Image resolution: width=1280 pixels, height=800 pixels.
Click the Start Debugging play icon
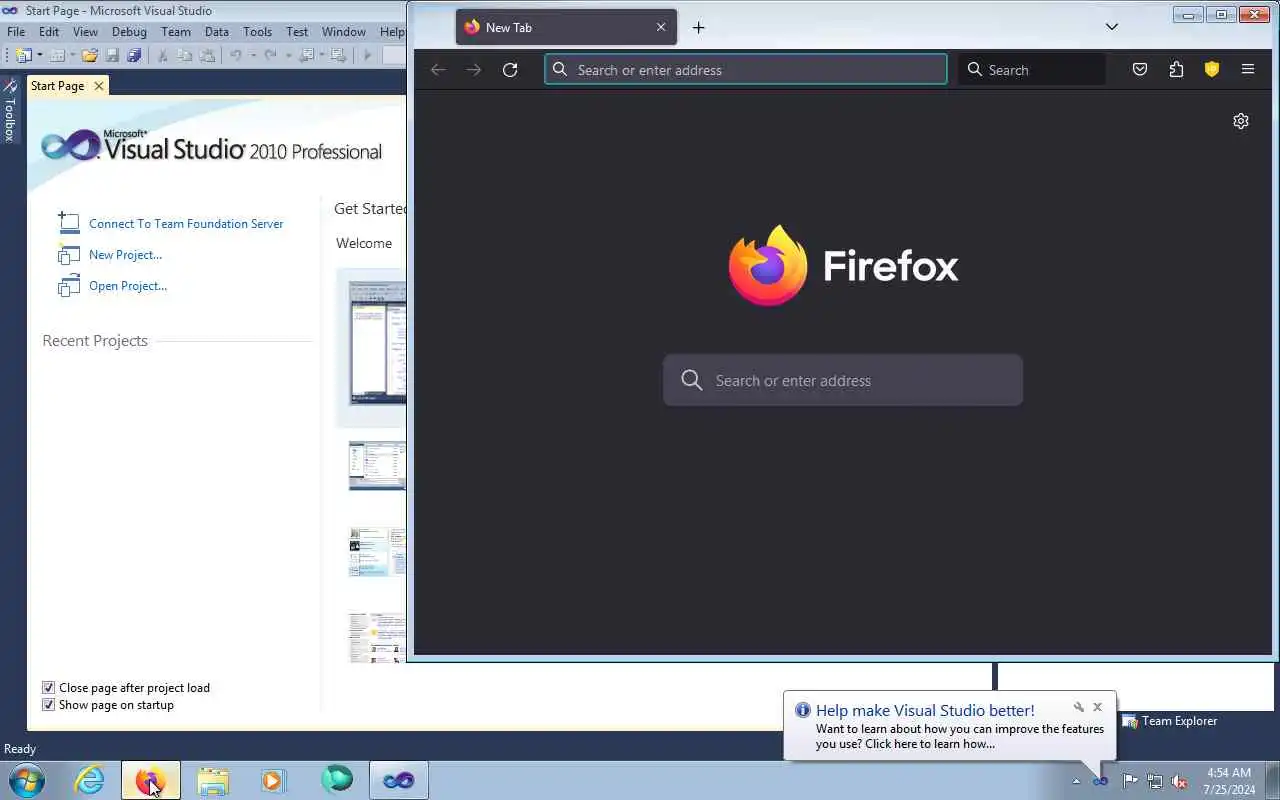(x=368, y=55)
